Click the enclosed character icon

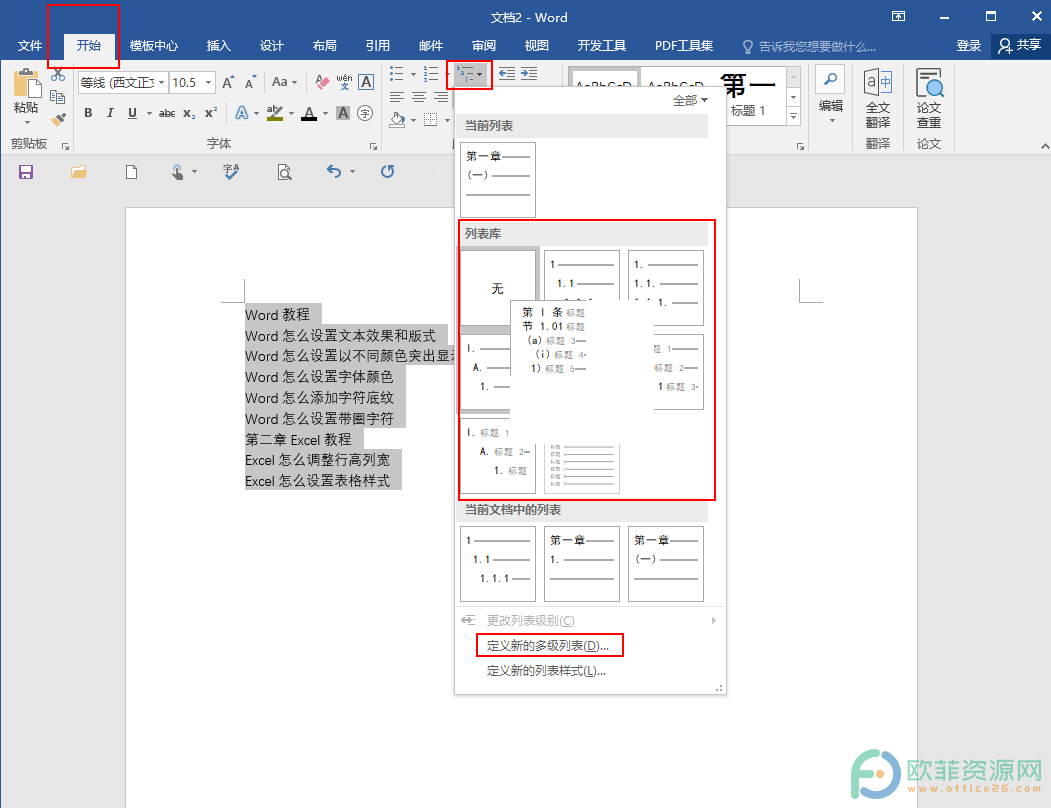coord(365,113)
